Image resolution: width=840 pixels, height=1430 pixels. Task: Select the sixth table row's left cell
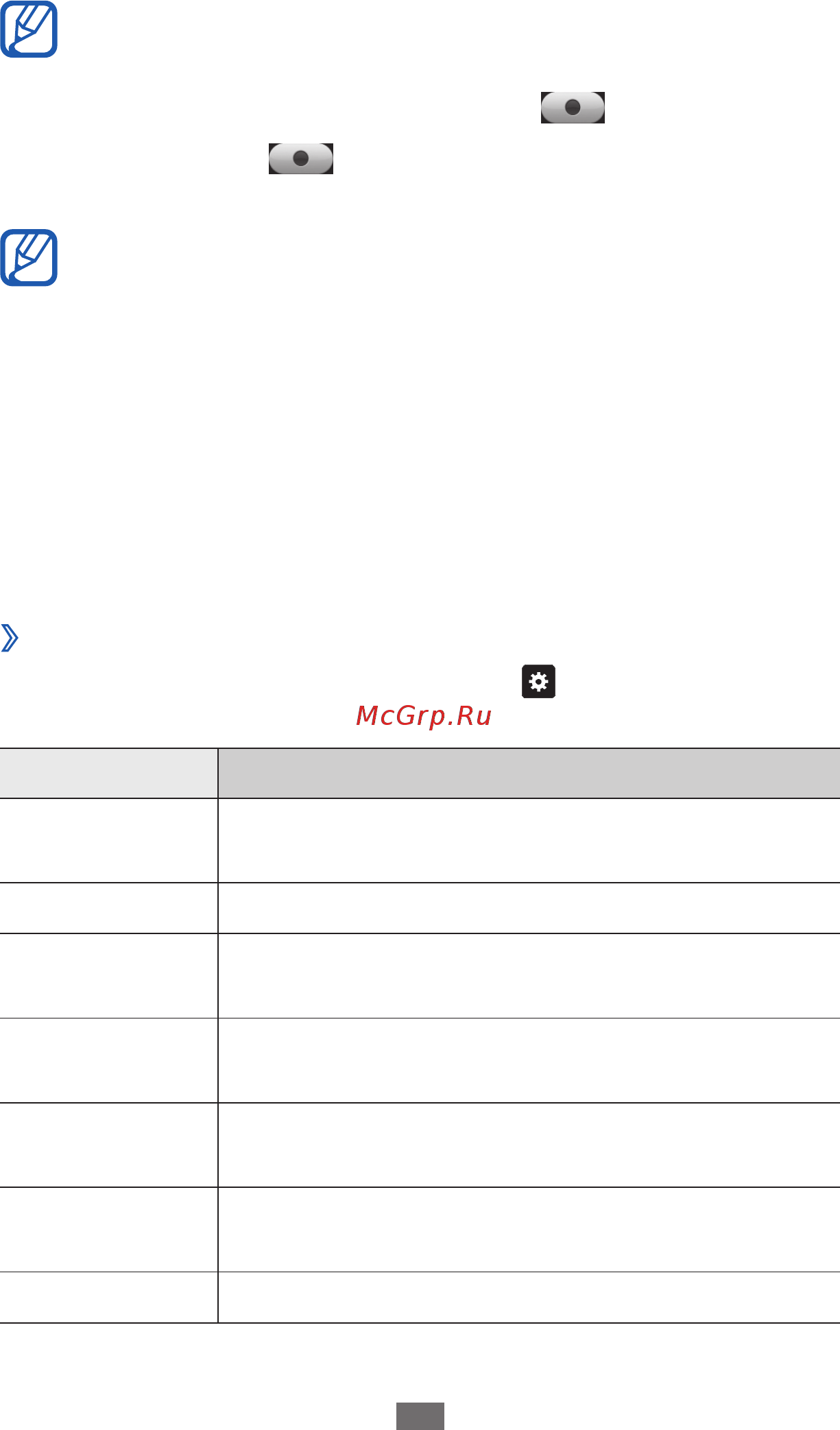(108, 1230)
